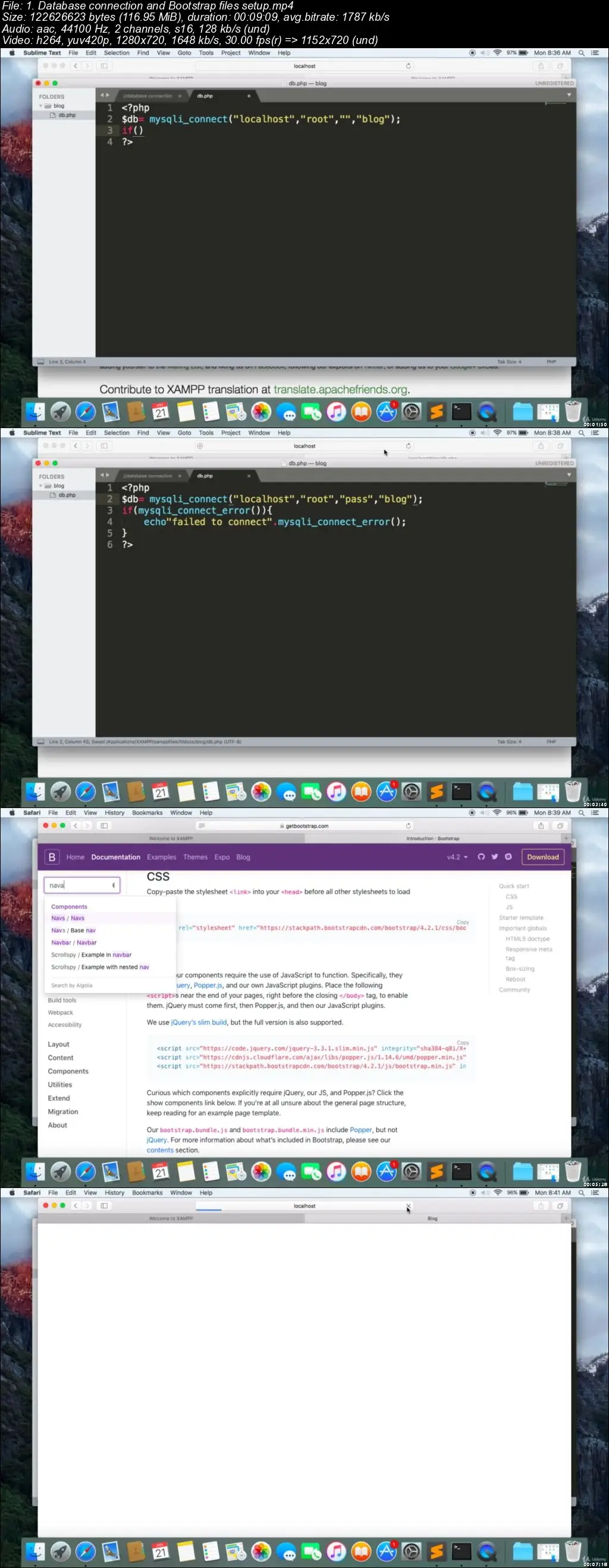This screenshot has width=609, height=1568.
Task: Toggle Safari sidebar button in the getbootstrap.com frame
Action: (x=104, y=826)
